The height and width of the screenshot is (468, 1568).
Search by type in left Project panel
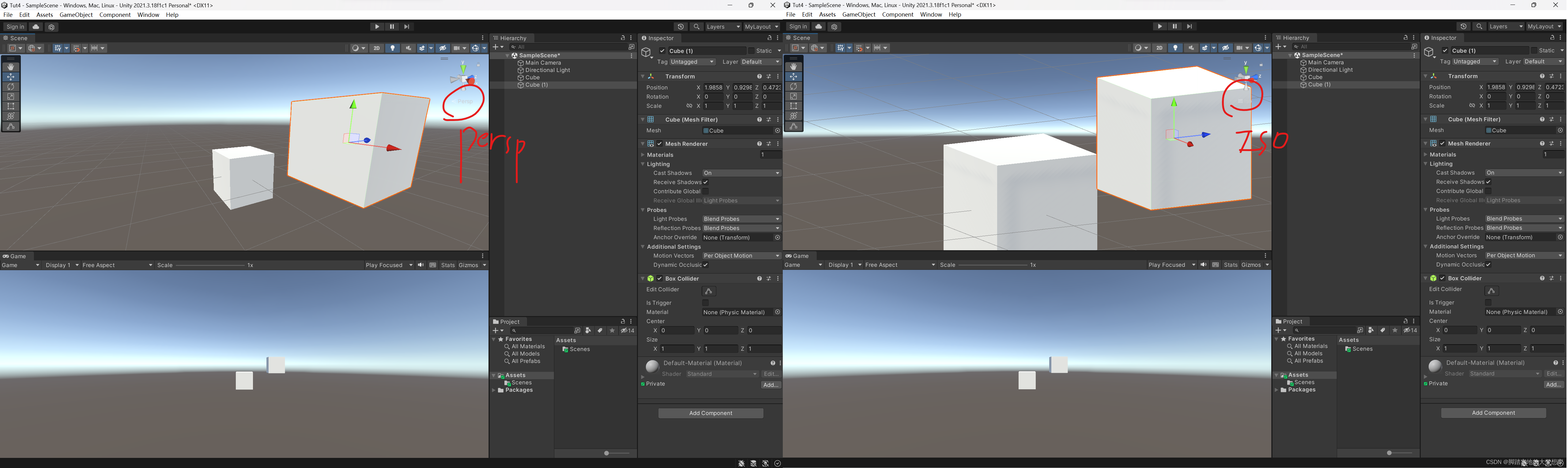(x=588, y=330)
